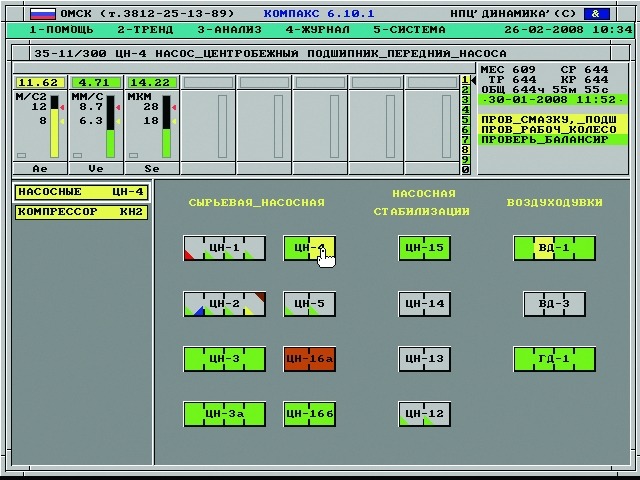Select blower ГД-1 unit
The height and width of the screenshot is (480, 640).
point(554,359)
